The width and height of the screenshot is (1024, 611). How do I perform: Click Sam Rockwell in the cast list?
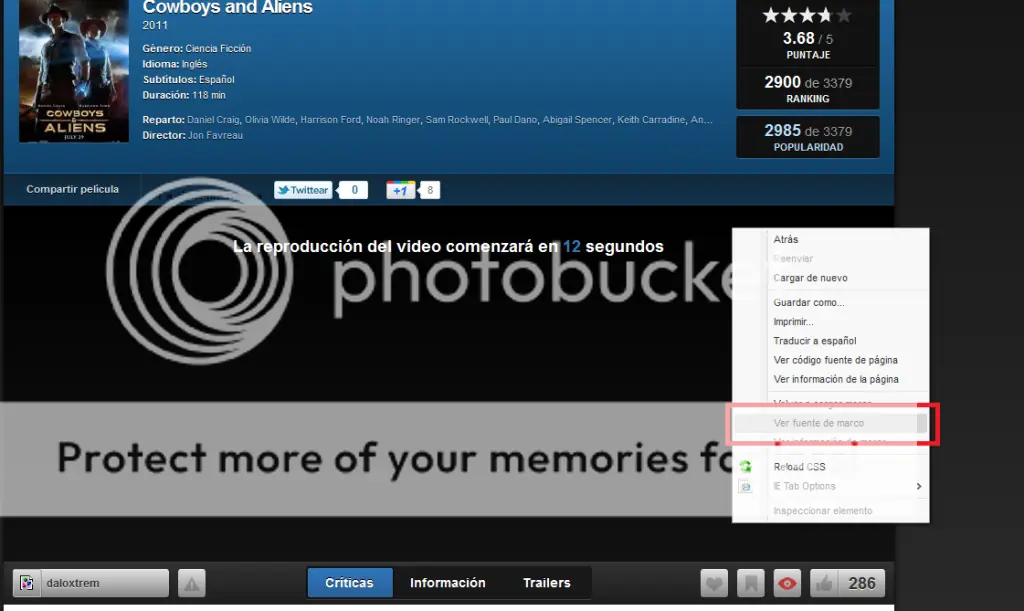[x=456, y=119]
